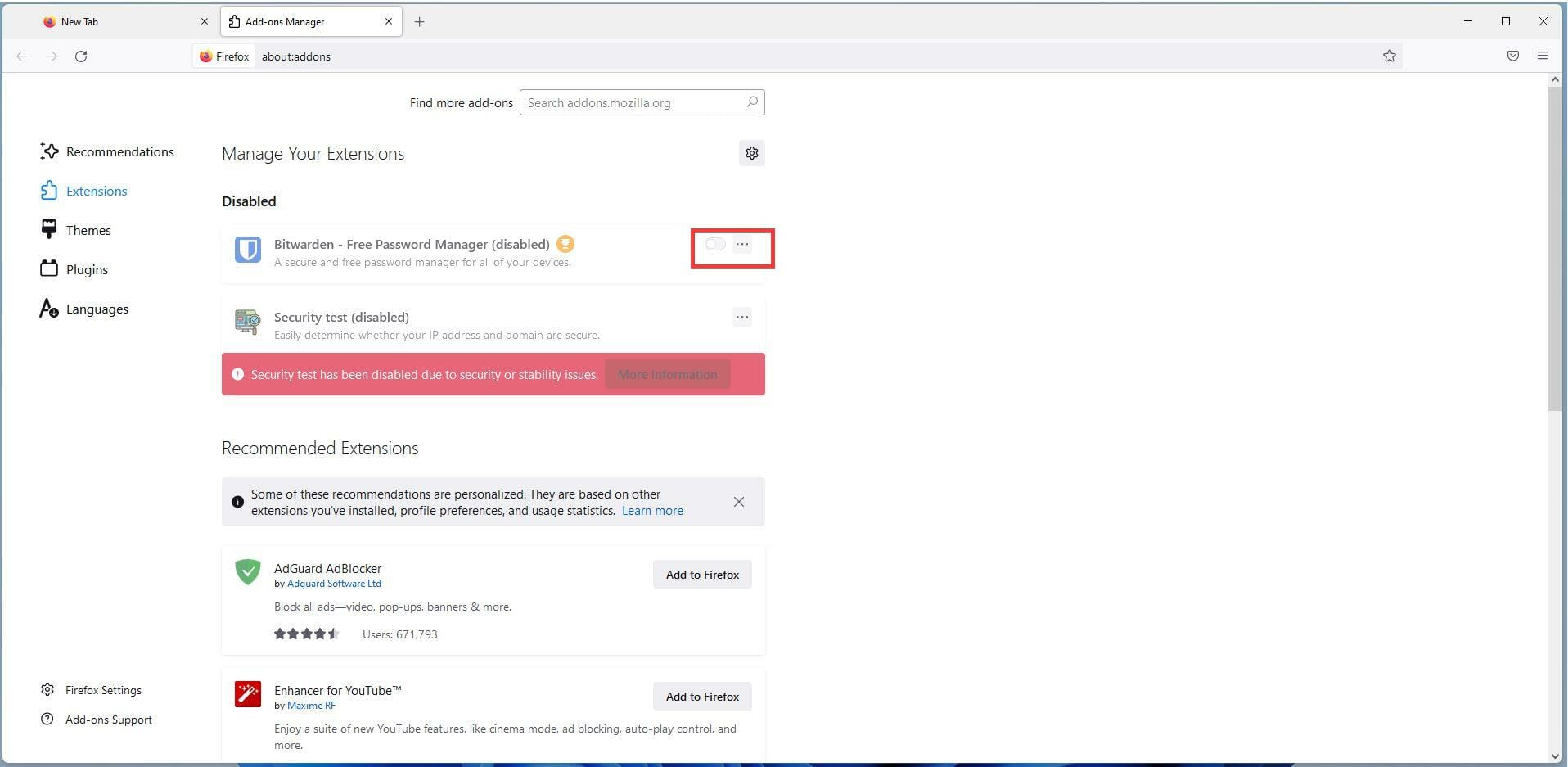The width and height of the screenshot is (1568, 767).
Task: Open Adguard Software Ltd author link
Action: click(x=334, y=584)
